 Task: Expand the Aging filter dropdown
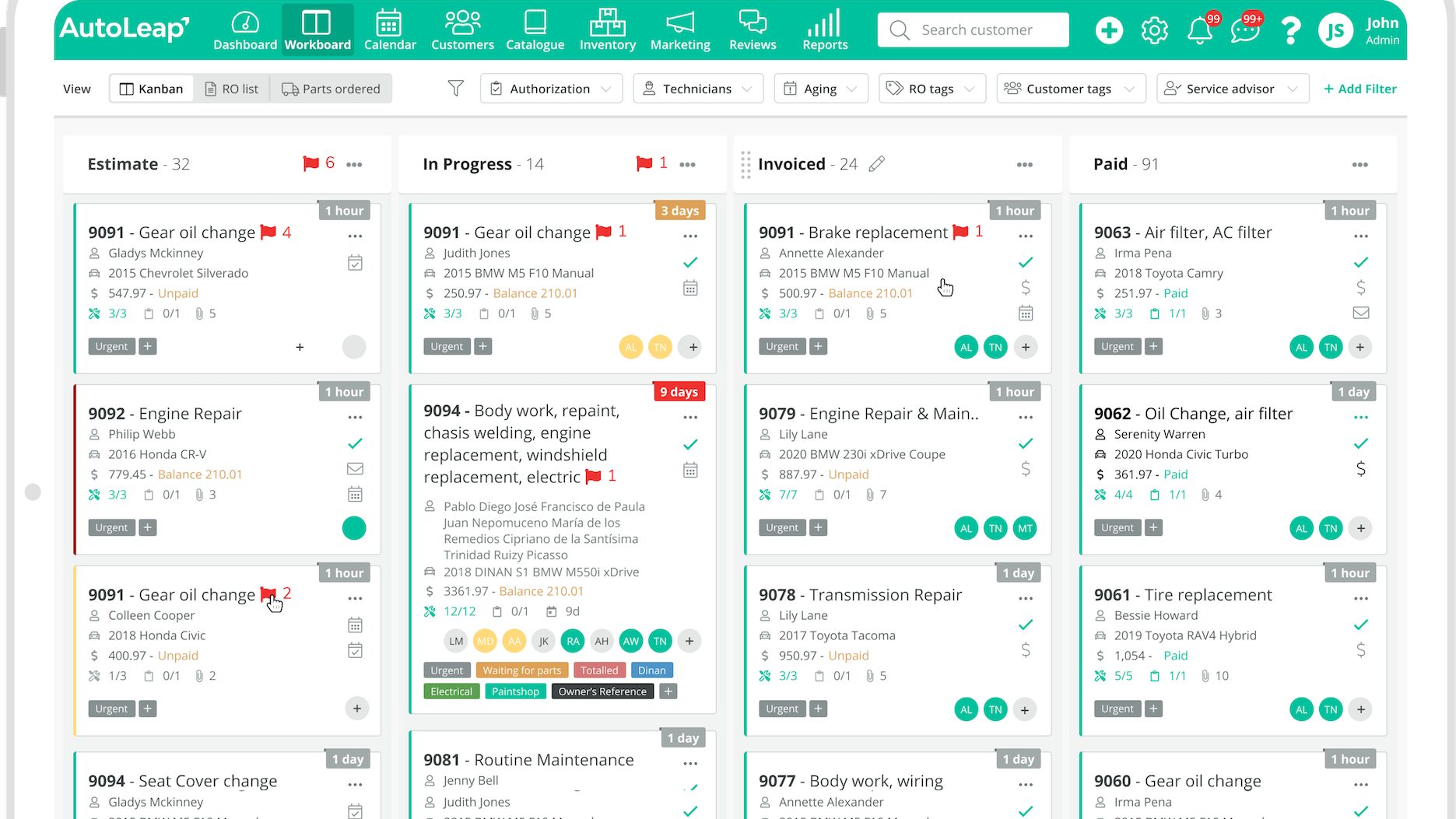coord(821,89)
